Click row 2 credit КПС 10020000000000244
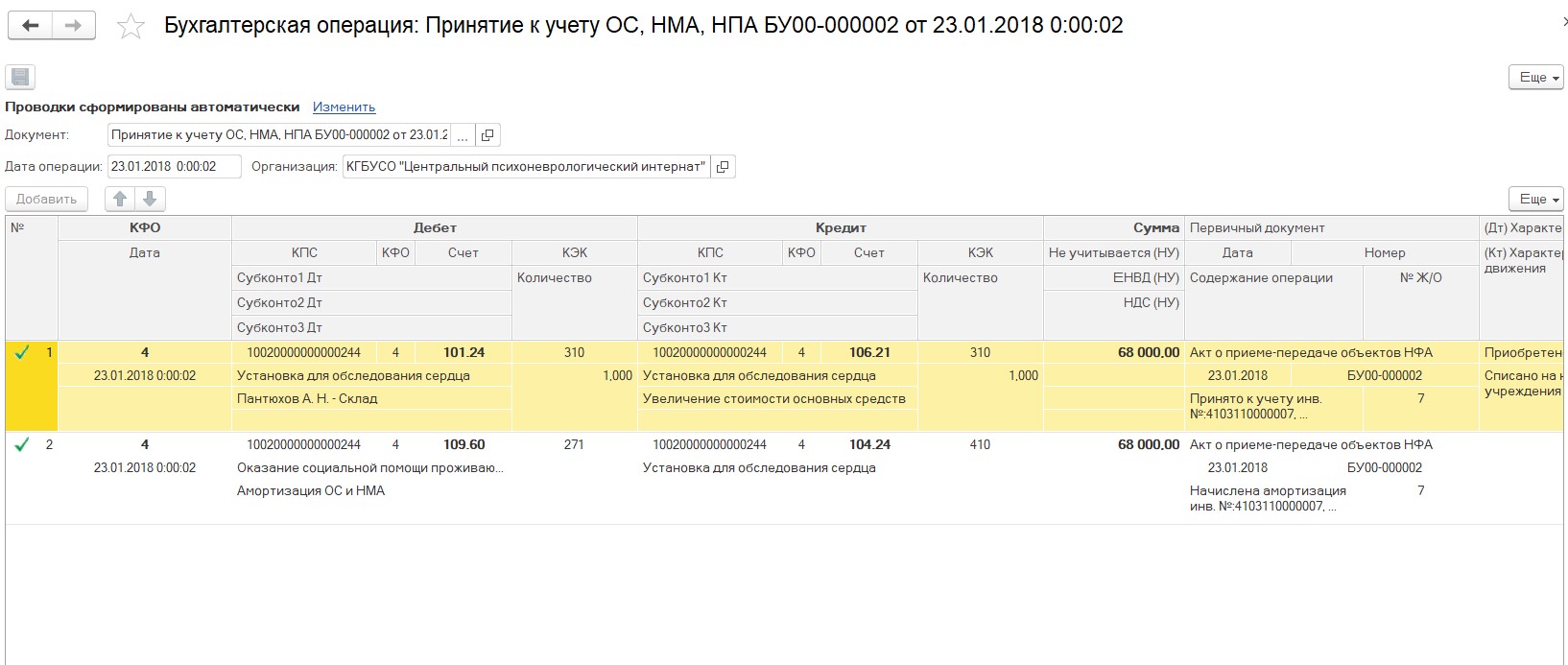 710,444
